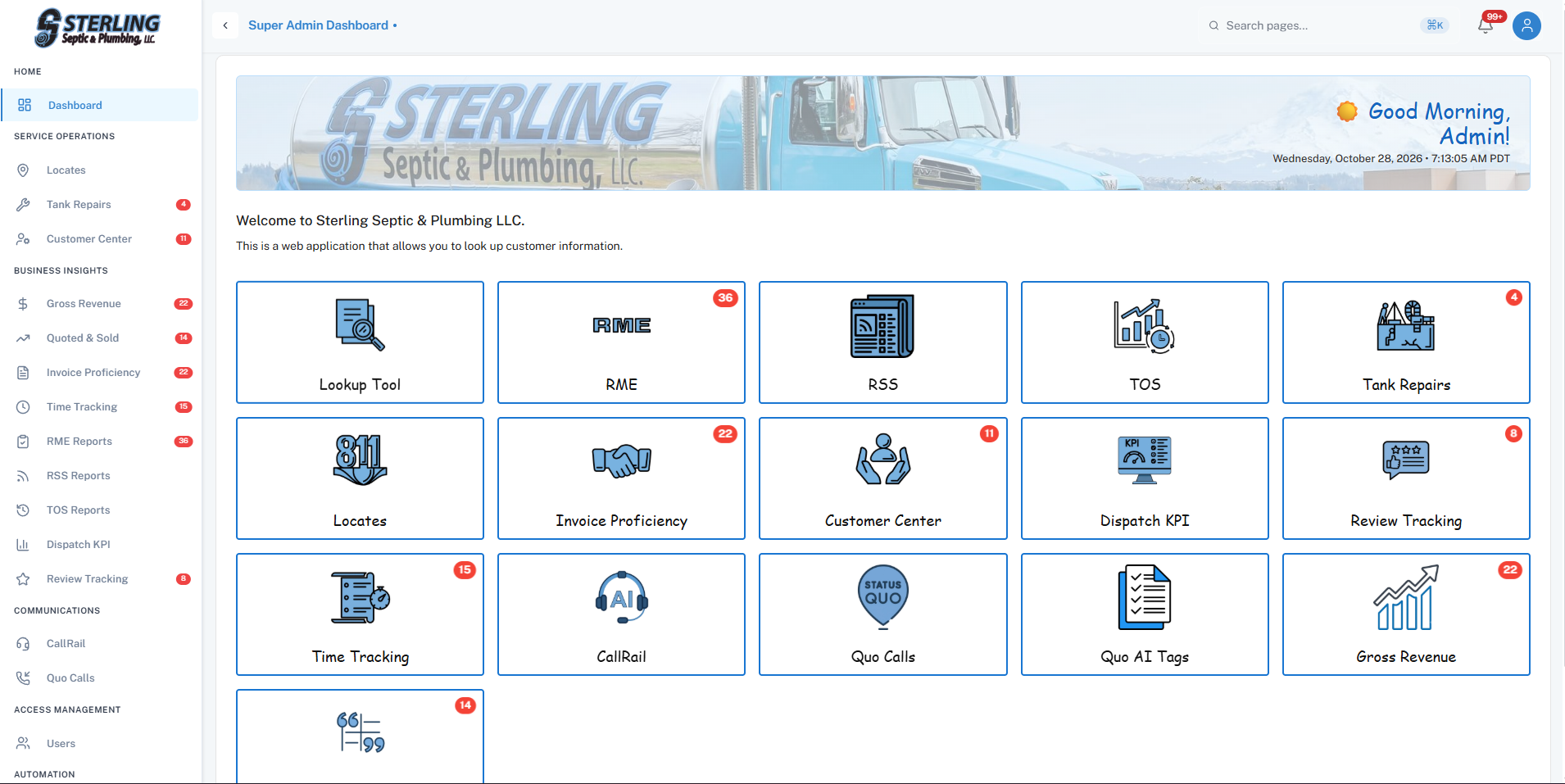Open the Invoice Proficiency handshake card
Image resolution: width=1565 pixels, height=784 pixels.
point(621,478)
